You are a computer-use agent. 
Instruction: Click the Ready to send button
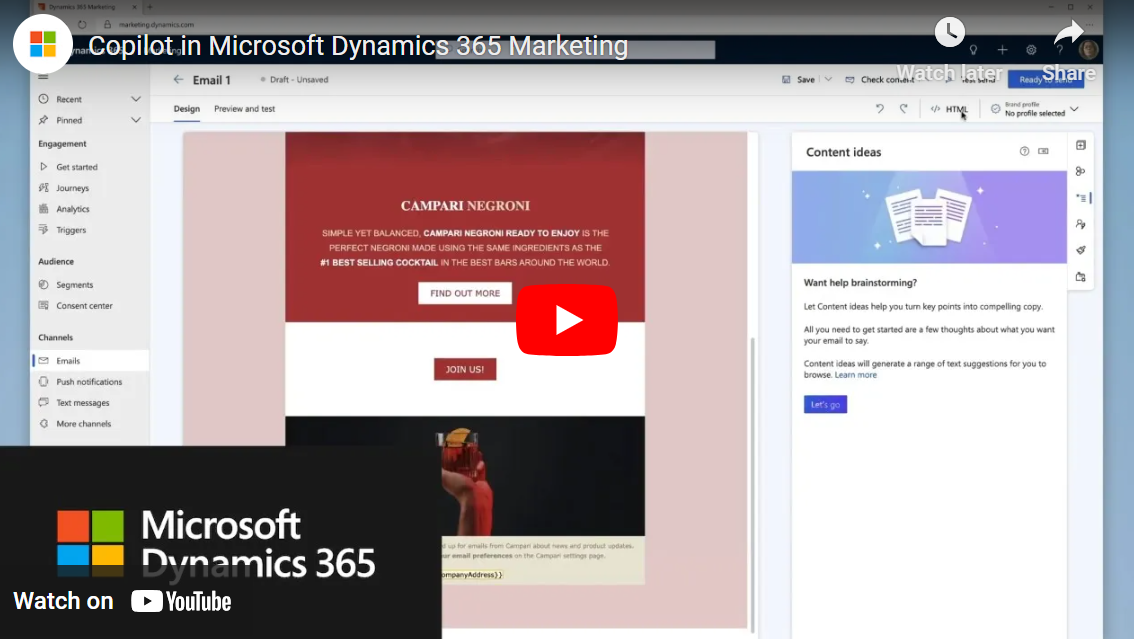(1045, 78)
